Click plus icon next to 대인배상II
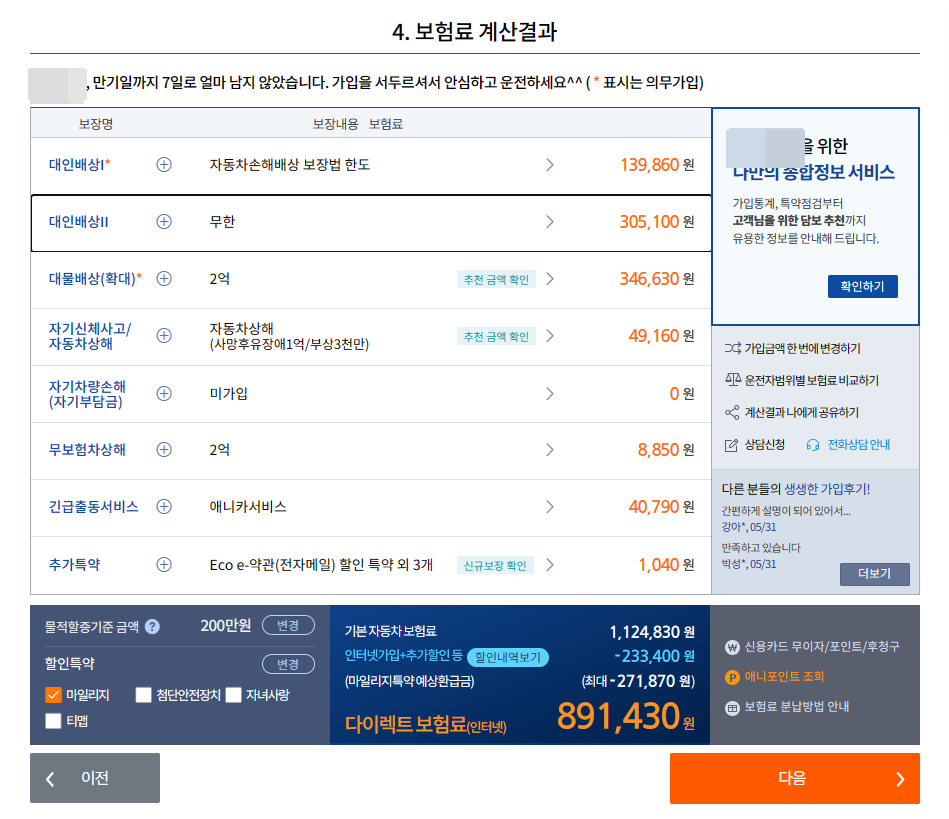949x819 pixels. [164, 222]
